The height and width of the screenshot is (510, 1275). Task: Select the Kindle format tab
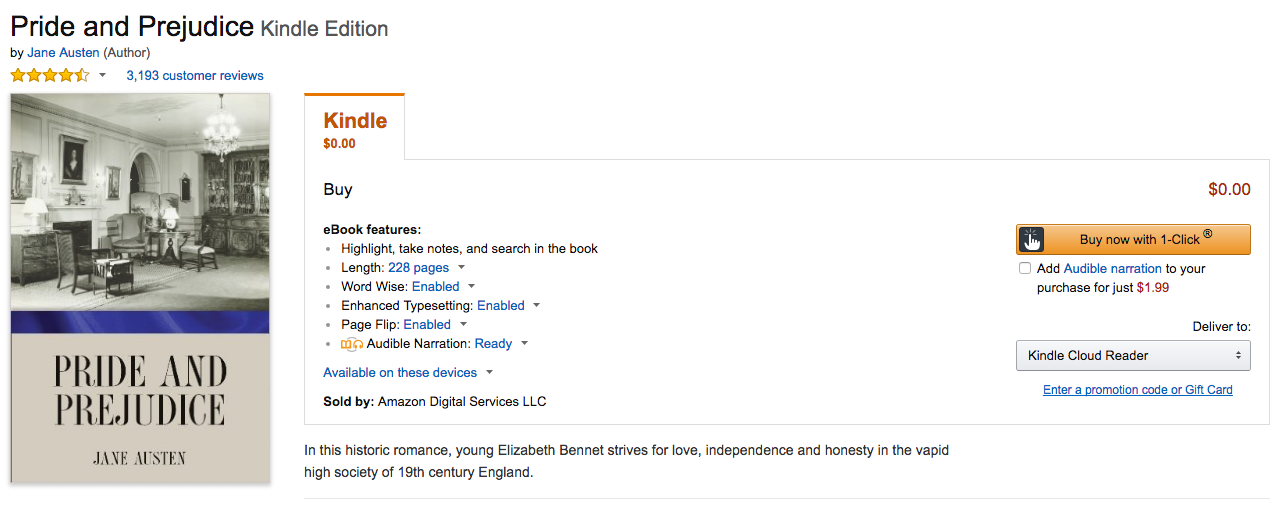point(355,128)
